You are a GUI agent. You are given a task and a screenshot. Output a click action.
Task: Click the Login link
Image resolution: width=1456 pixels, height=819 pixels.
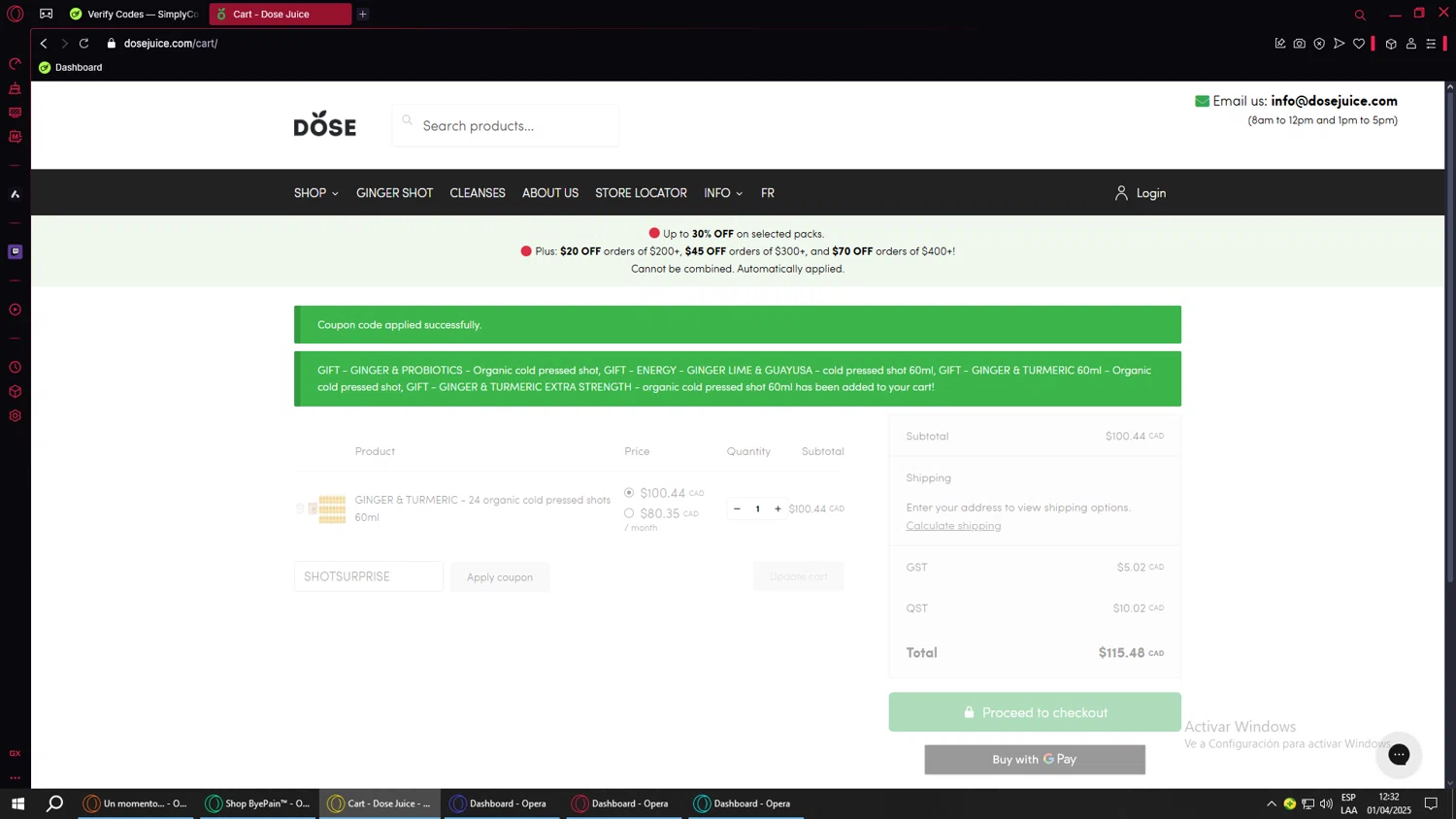click(x=1141, y=193)
